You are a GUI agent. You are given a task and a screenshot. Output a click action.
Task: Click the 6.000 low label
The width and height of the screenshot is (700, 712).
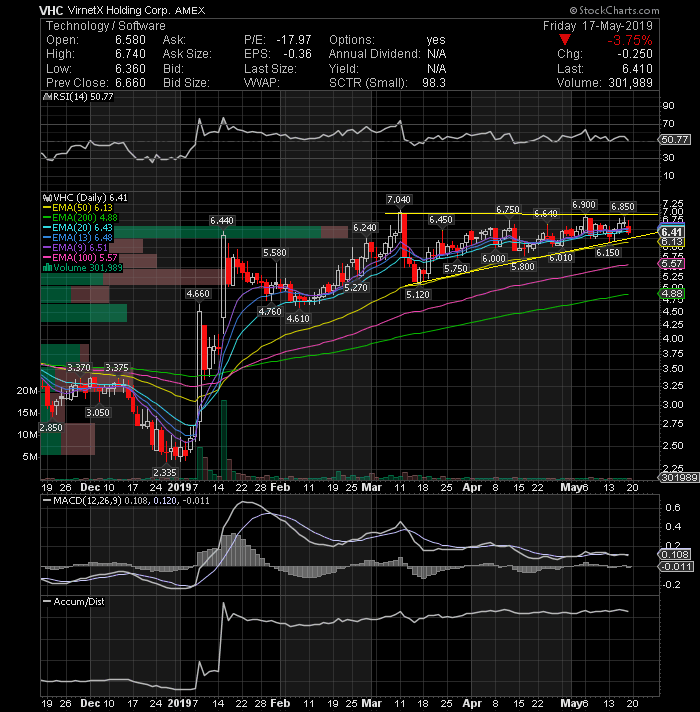[493, 258]
